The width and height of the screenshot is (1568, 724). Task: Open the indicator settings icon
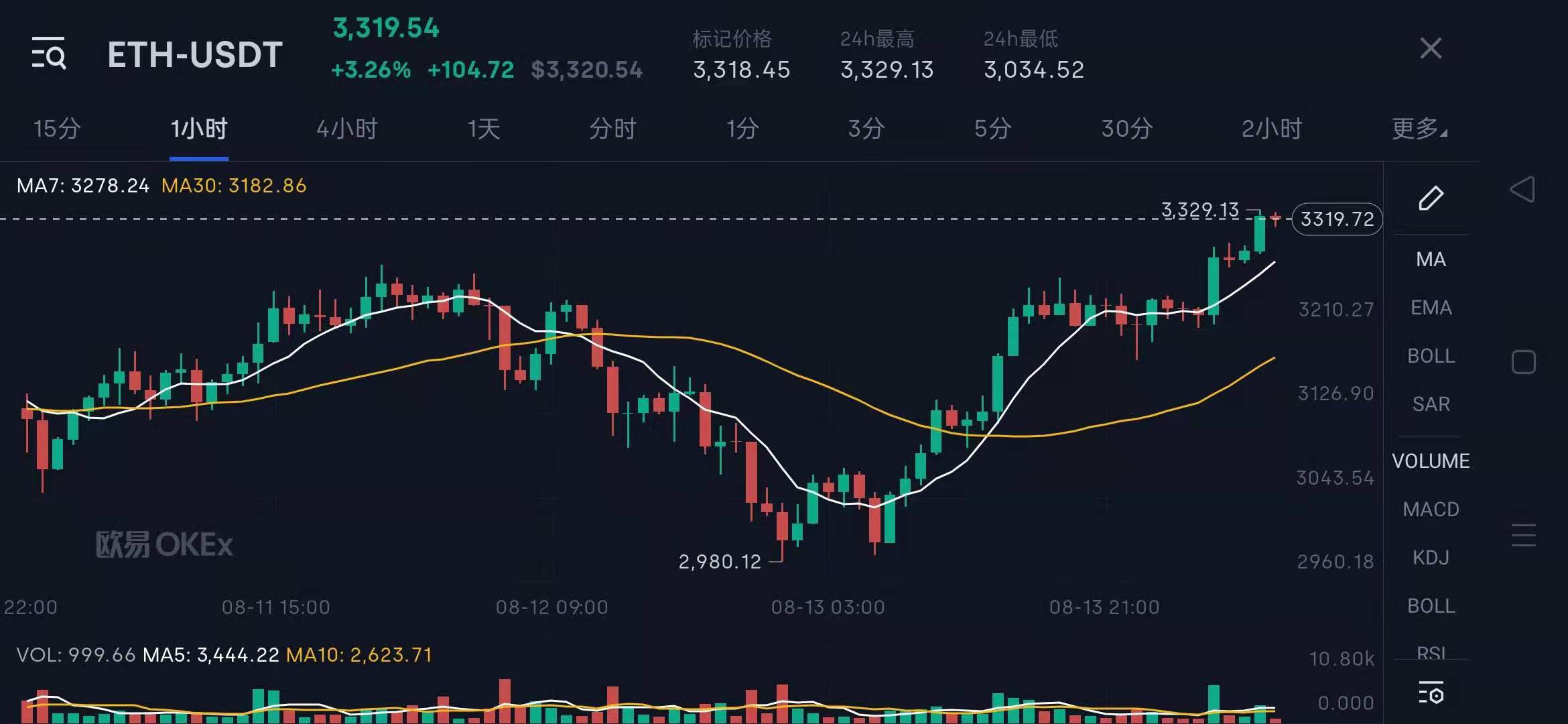(x=1431, y=693)
